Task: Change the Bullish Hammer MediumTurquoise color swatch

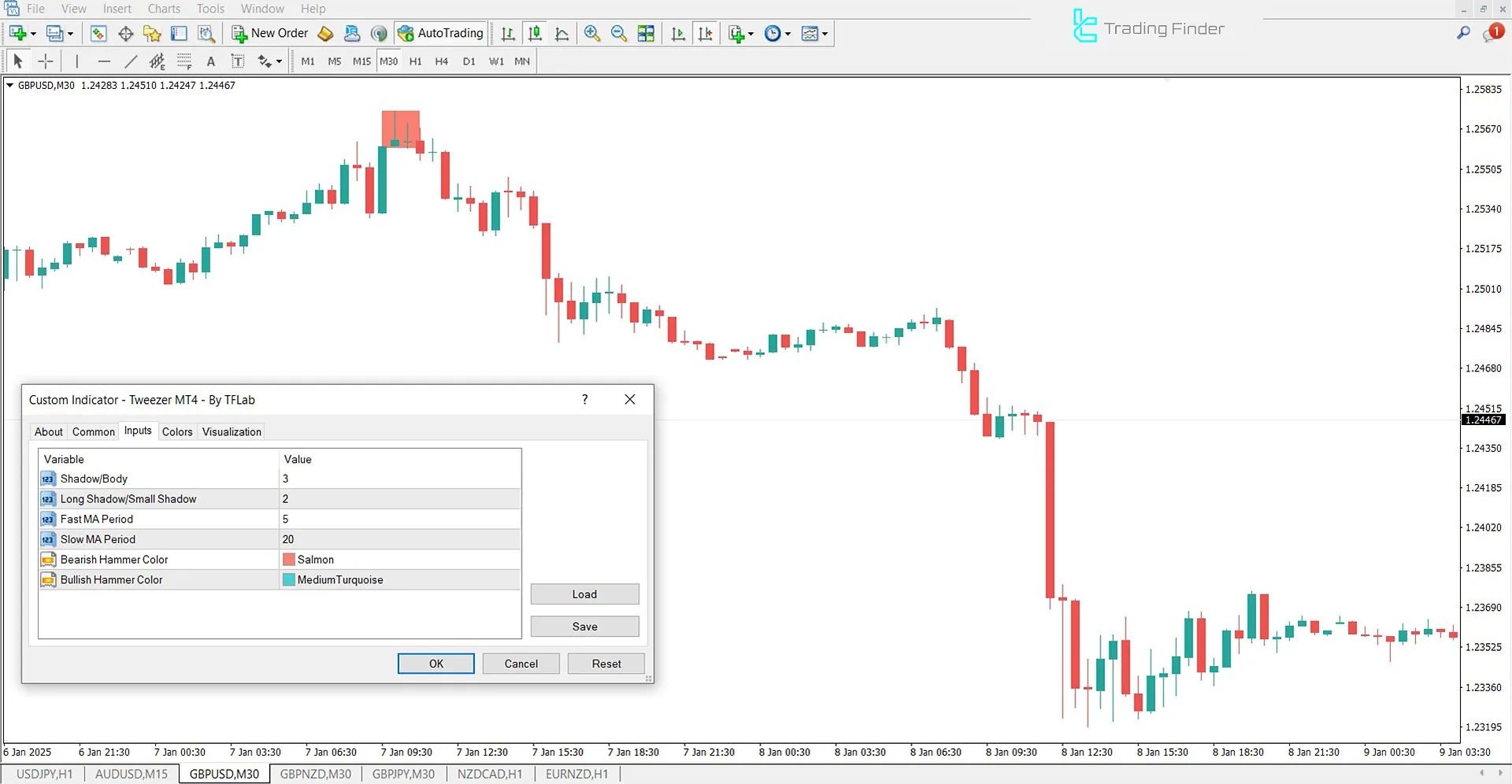Action: pos(289,579)
